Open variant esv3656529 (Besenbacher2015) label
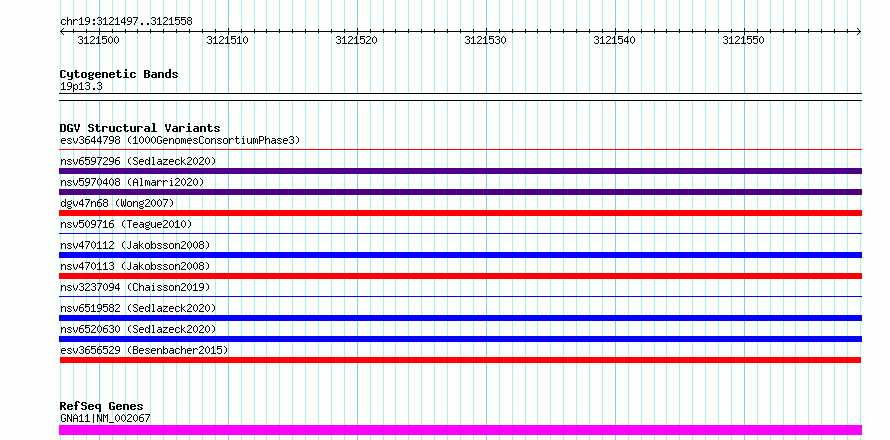Image resolution: width=890 pixels, height=440 pixels. click(x=144, y=350)
